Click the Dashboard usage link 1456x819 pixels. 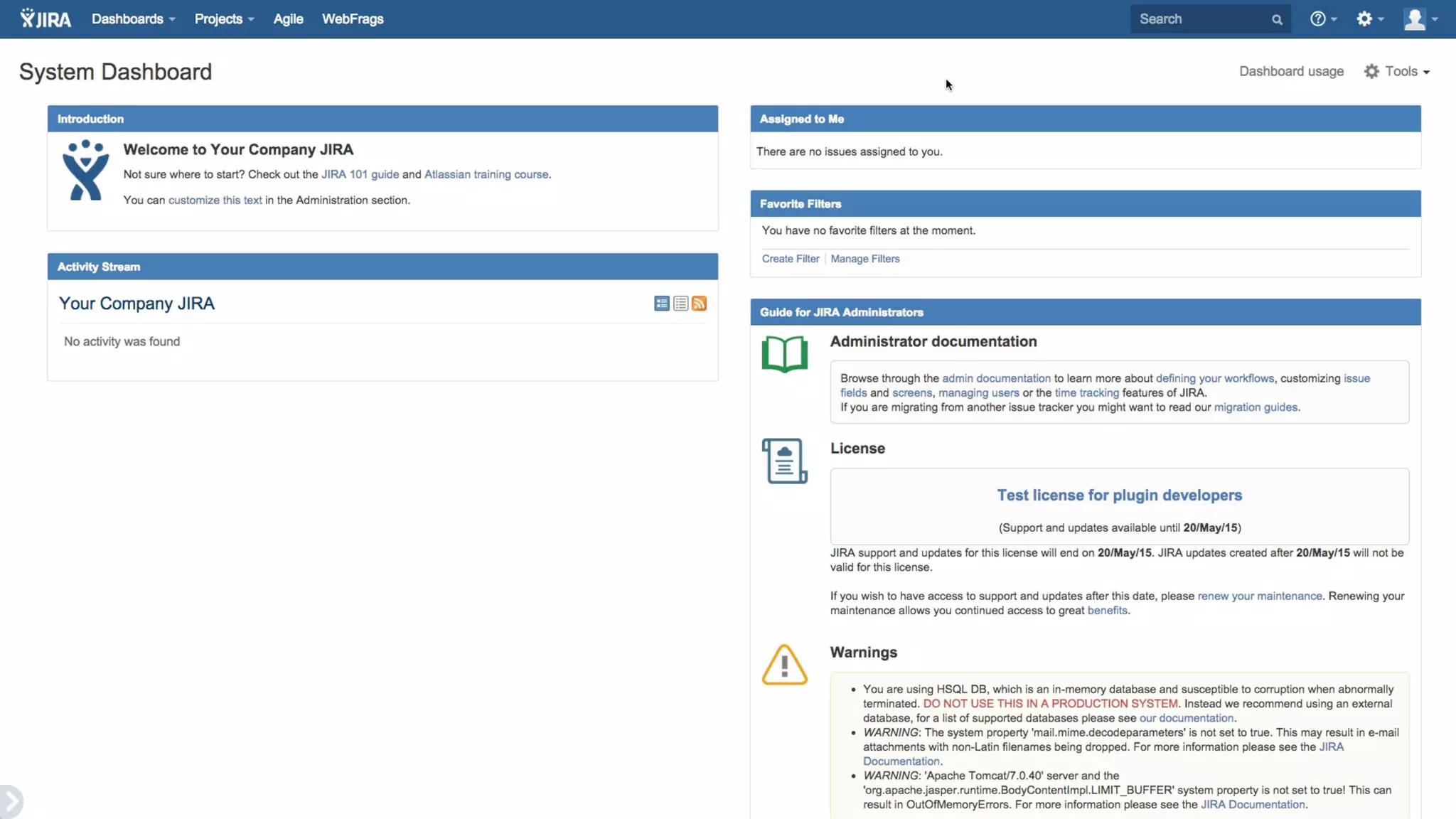point(1291,71)
